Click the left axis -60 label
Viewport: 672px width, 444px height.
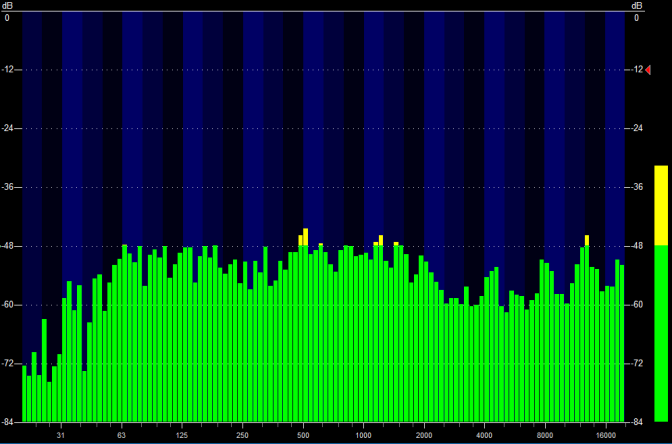coord(8,305)
